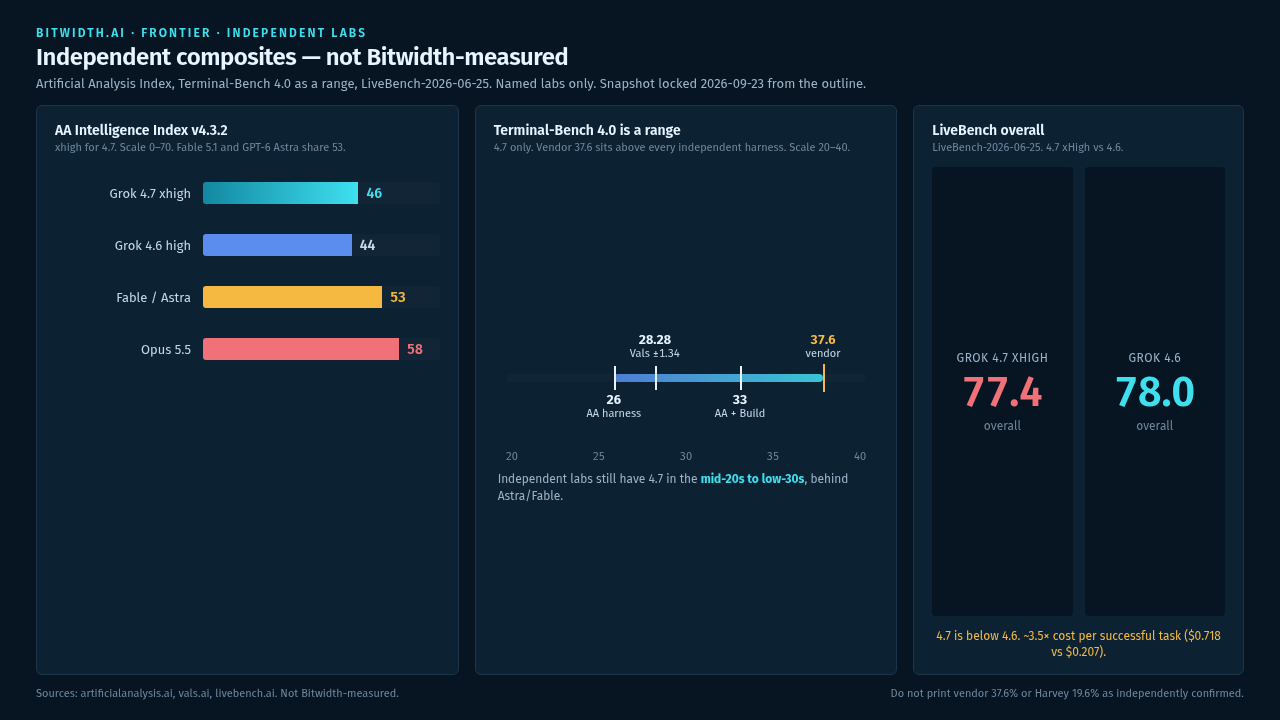Open the Grok 4.6 78.0 card
The width and height of the screenshot is (1280, 720).
[x=1155, y=391]
